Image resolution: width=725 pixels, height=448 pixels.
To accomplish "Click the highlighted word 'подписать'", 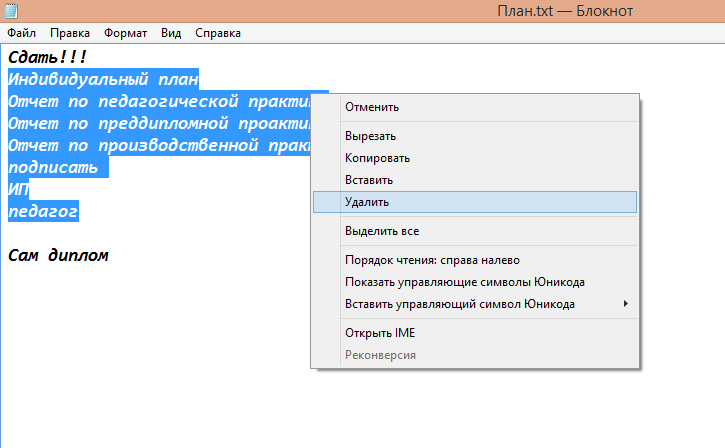I will pyautogui.click(x=53, y=167).
